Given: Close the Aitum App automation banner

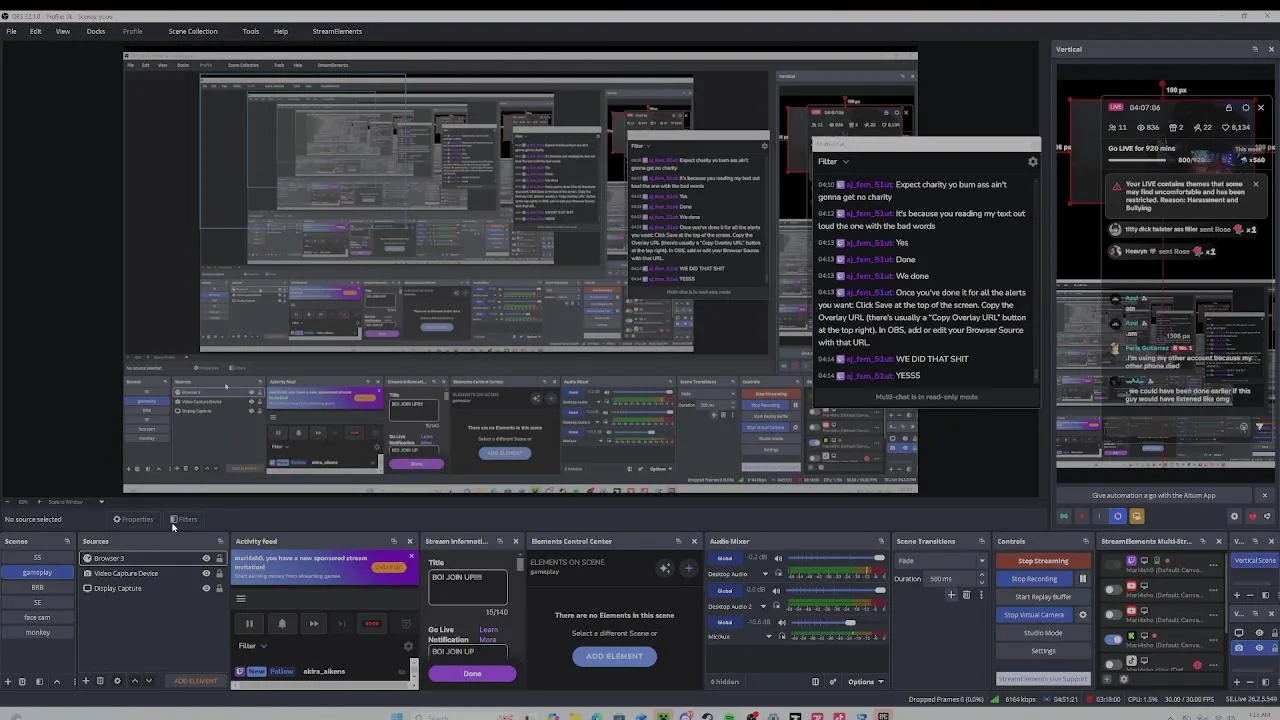Looking at the screenshot, I should pyautogui.click(x=1264, y=495).
